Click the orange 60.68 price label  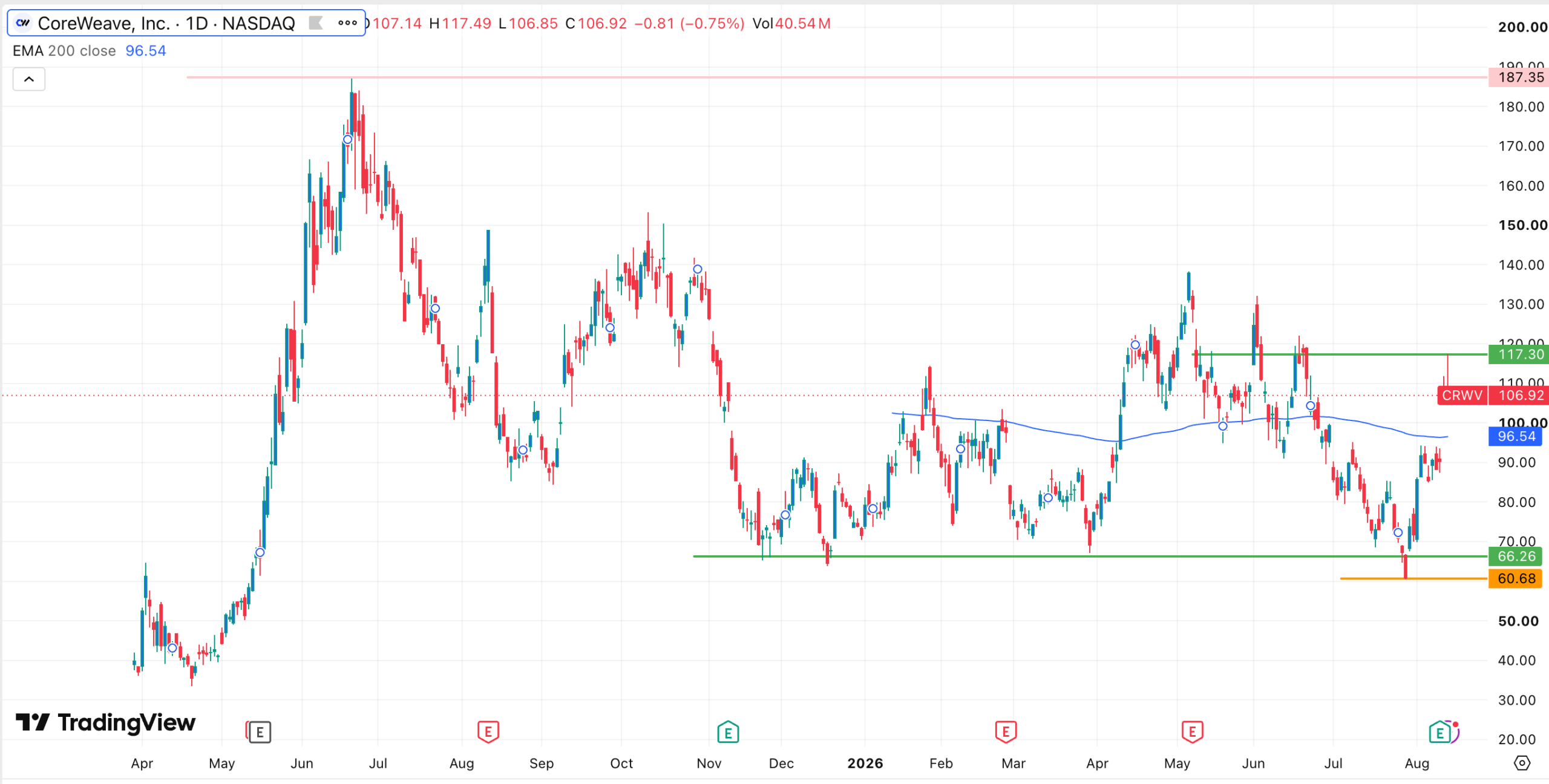(x=1516, y=579)
